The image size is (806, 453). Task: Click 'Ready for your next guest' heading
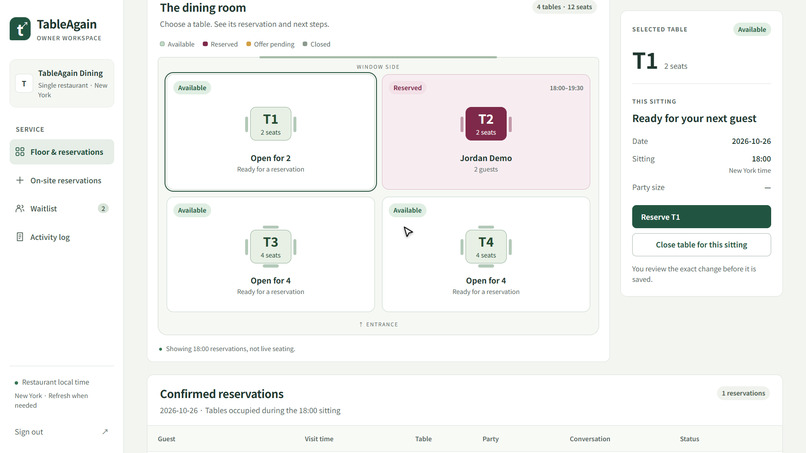pyautogui.click(x=694, y=119)
